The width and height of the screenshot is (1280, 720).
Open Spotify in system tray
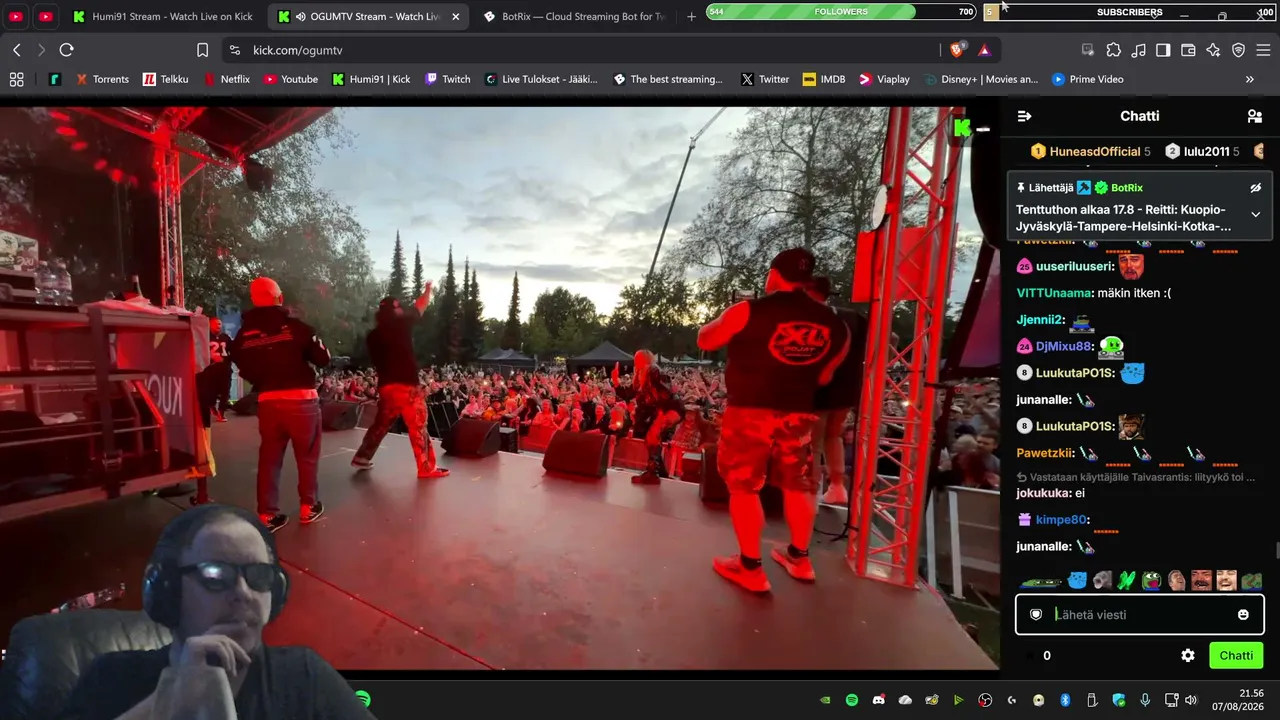click(x=852, y=700)
